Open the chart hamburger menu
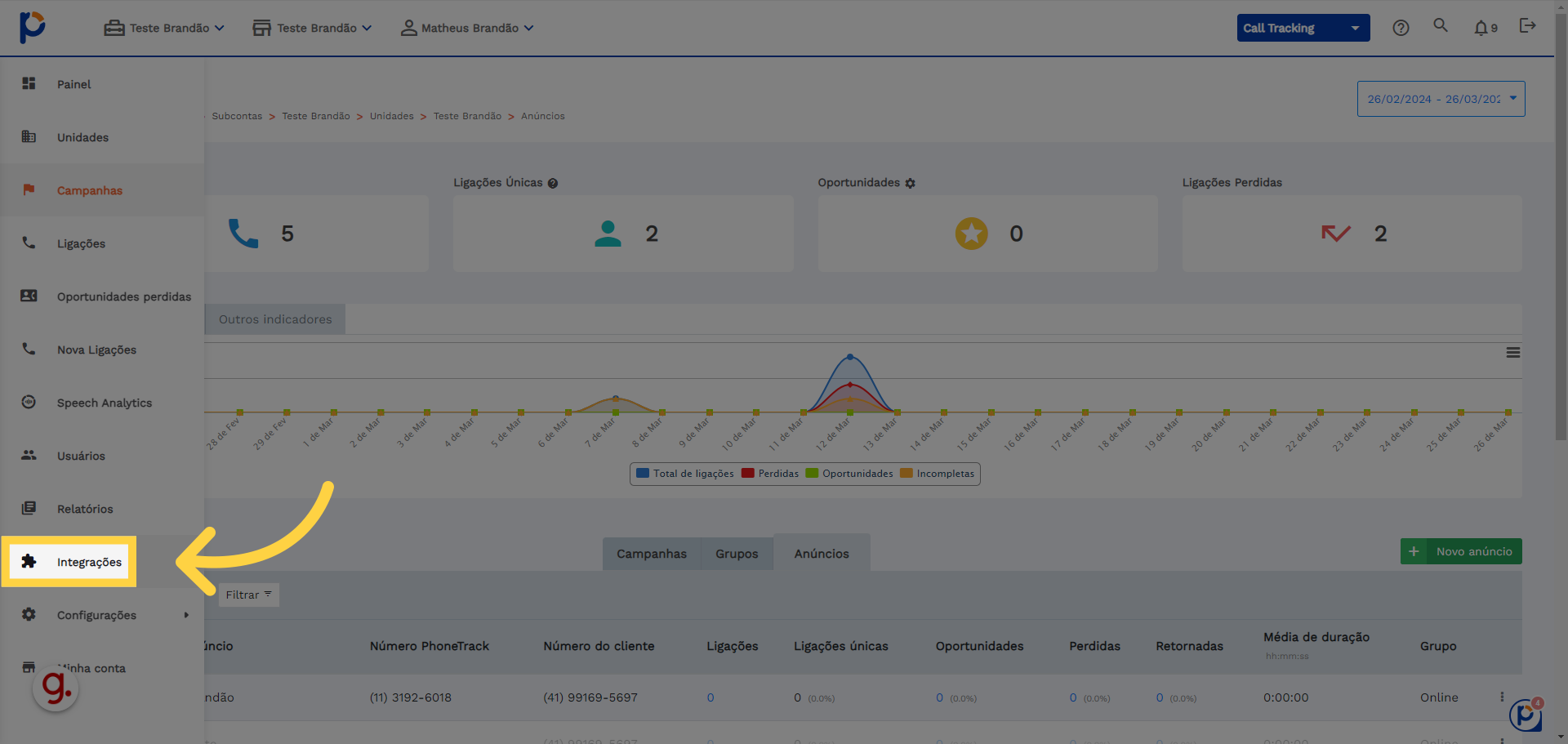Viewport: 1568px width, 744px height. click(x=1513, y=352)
